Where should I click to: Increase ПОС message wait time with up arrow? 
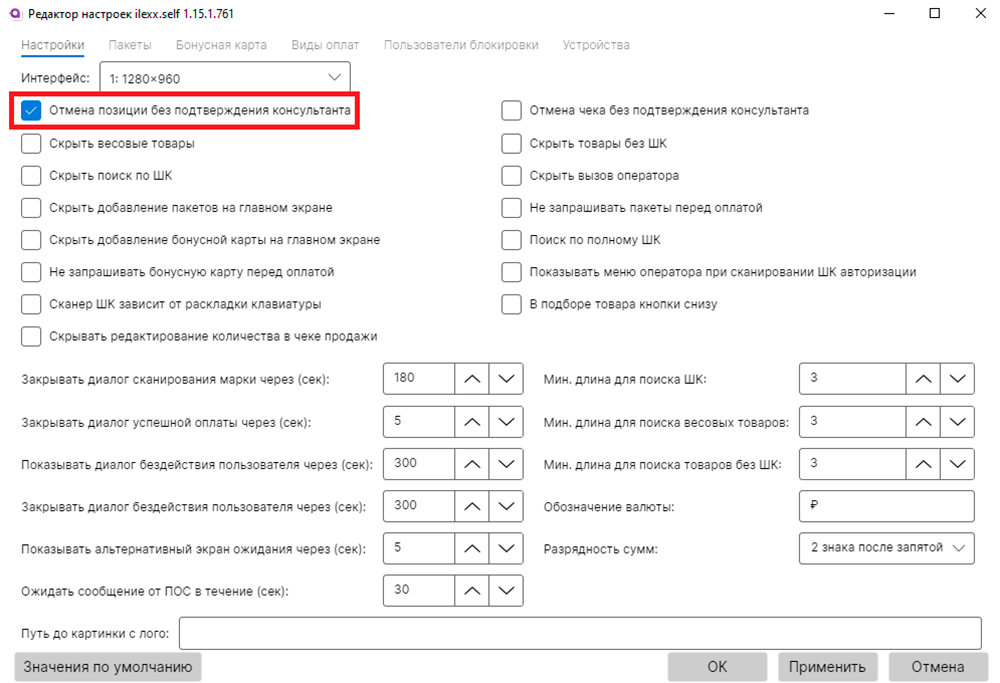tap(472, 590)
